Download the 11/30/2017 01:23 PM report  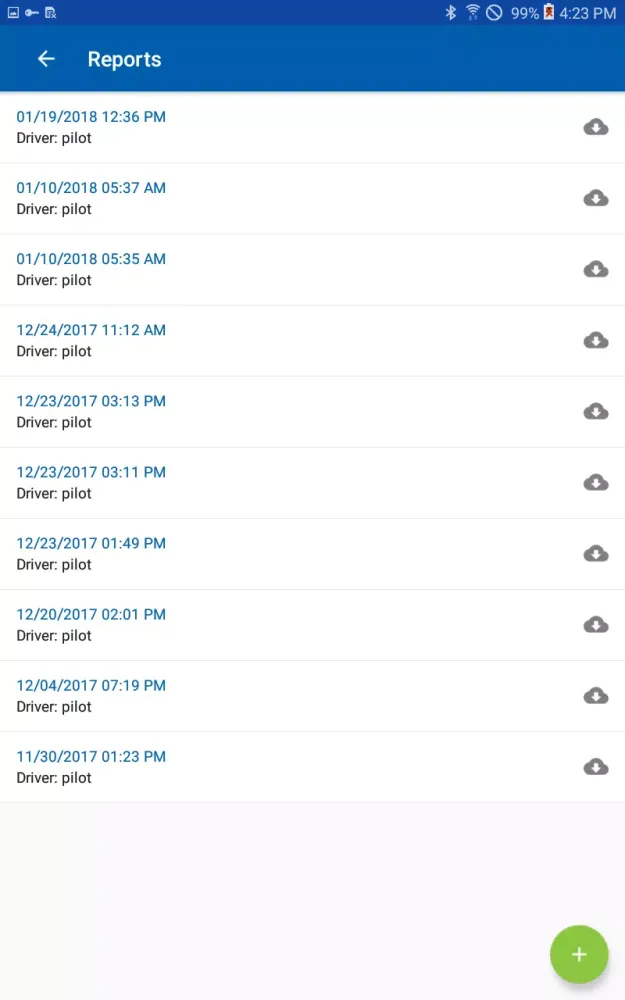click(x=596, y=766)
